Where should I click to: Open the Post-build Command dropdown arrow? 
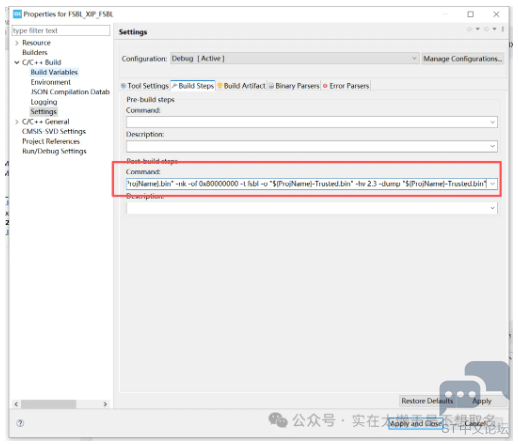(492, 184)
